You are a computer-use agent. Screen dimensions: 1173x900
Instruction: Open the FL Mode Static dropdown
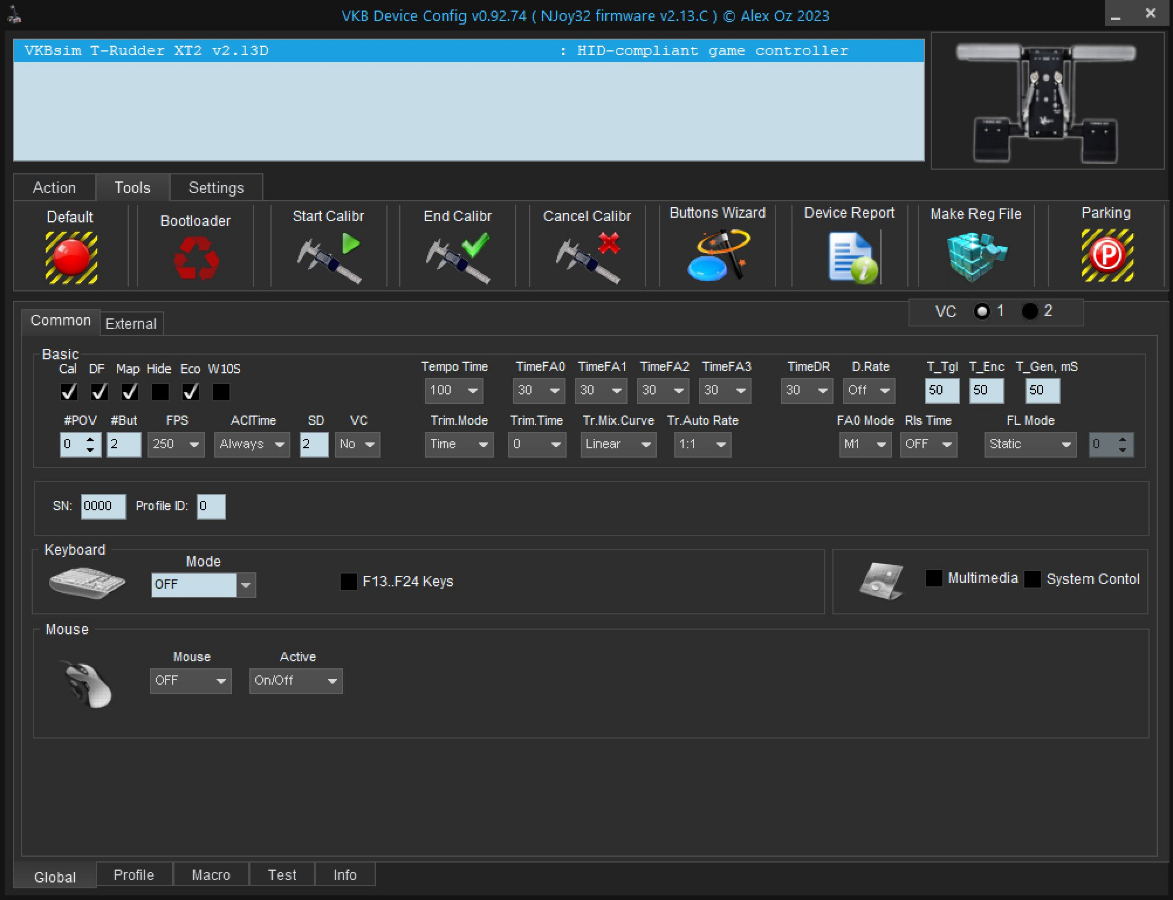(x=1030, y=444)
